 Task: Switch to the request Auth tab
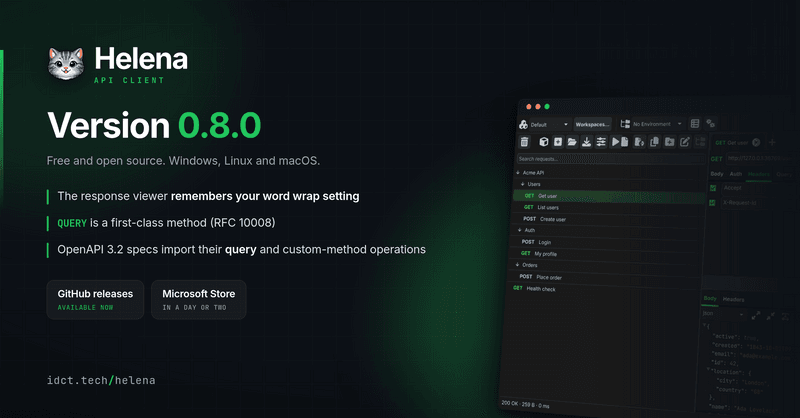(736, 174)
